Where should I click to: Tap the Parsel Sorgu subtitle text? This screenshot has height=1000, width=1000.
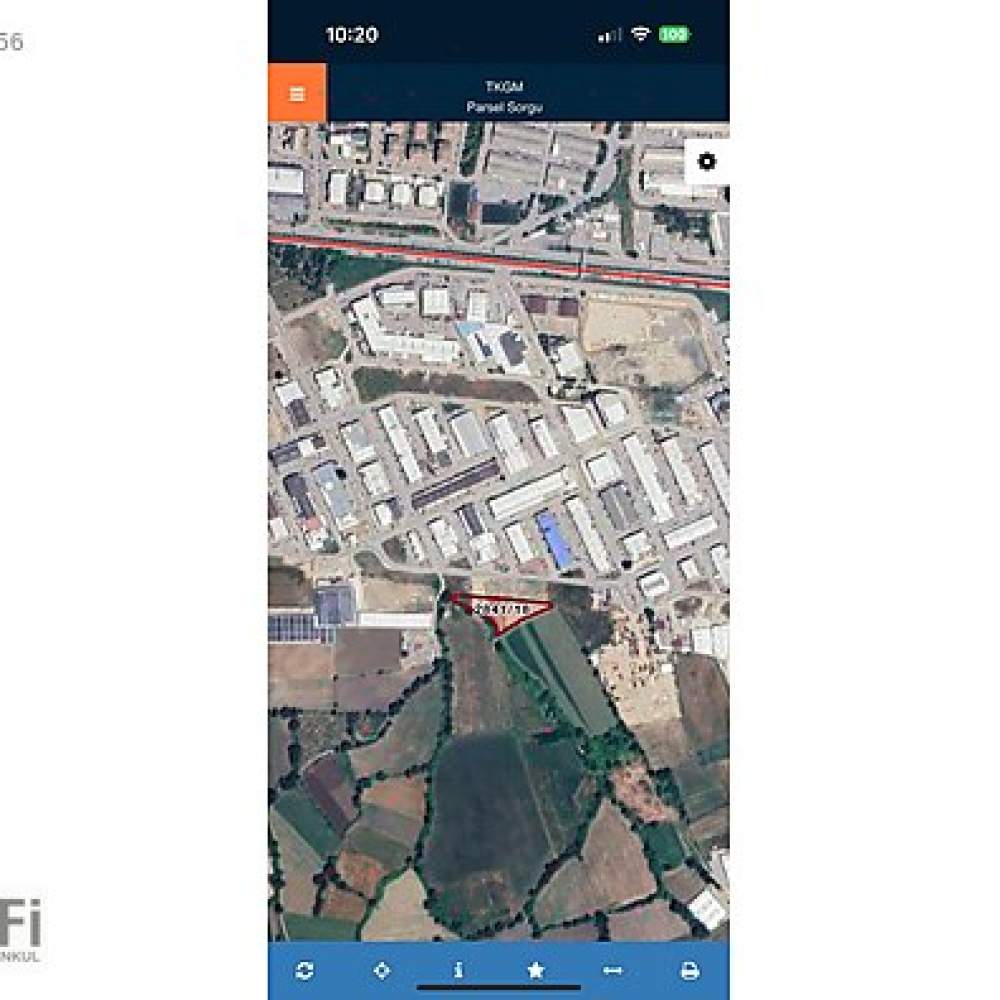[x=504, y=107]
